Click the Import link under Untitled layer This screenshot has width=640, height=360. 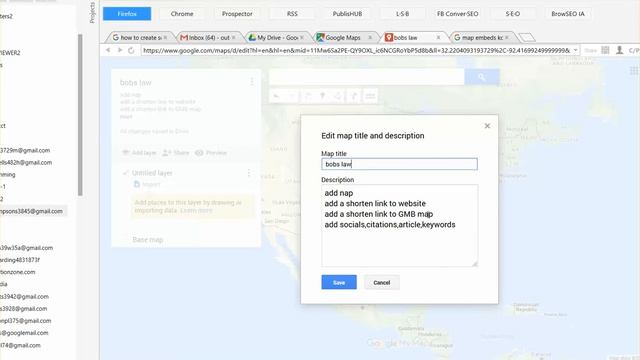[147, 184]
